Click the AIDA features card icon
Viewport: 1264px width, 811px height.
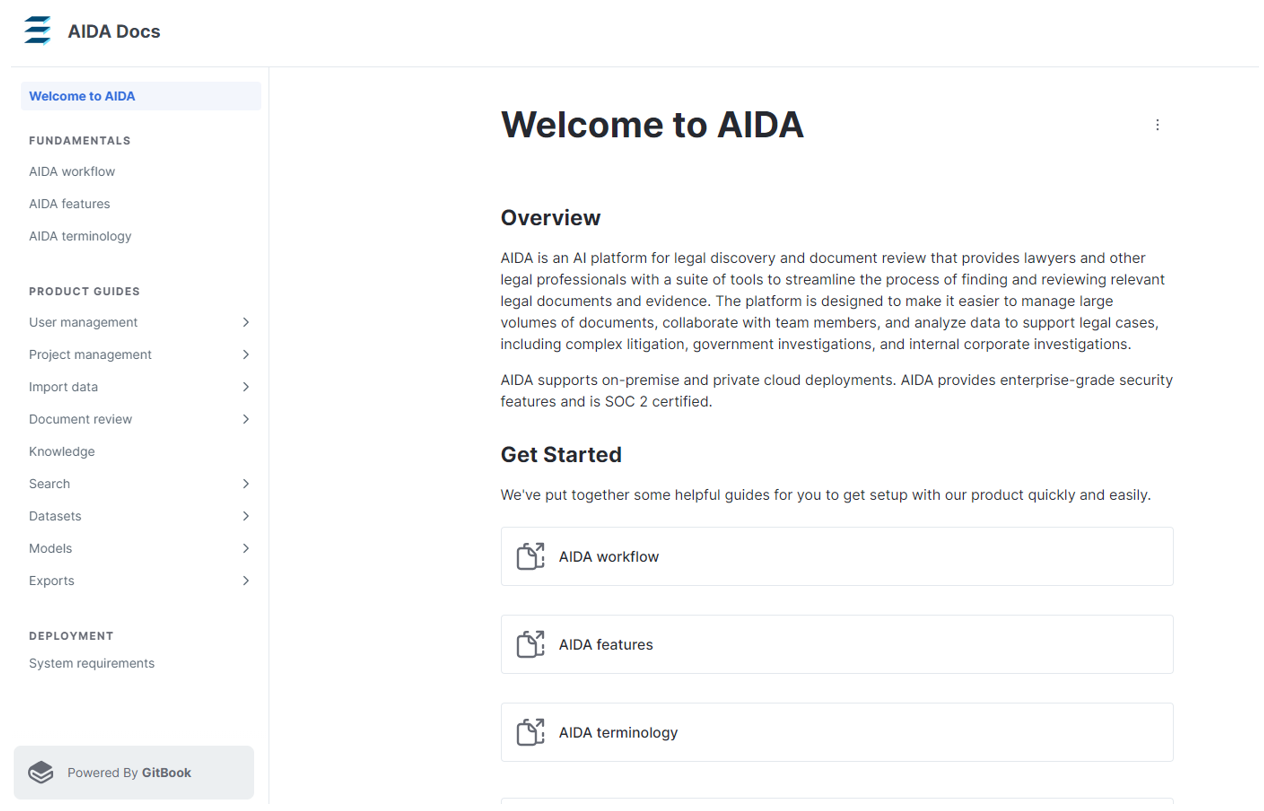click(531, 644)
